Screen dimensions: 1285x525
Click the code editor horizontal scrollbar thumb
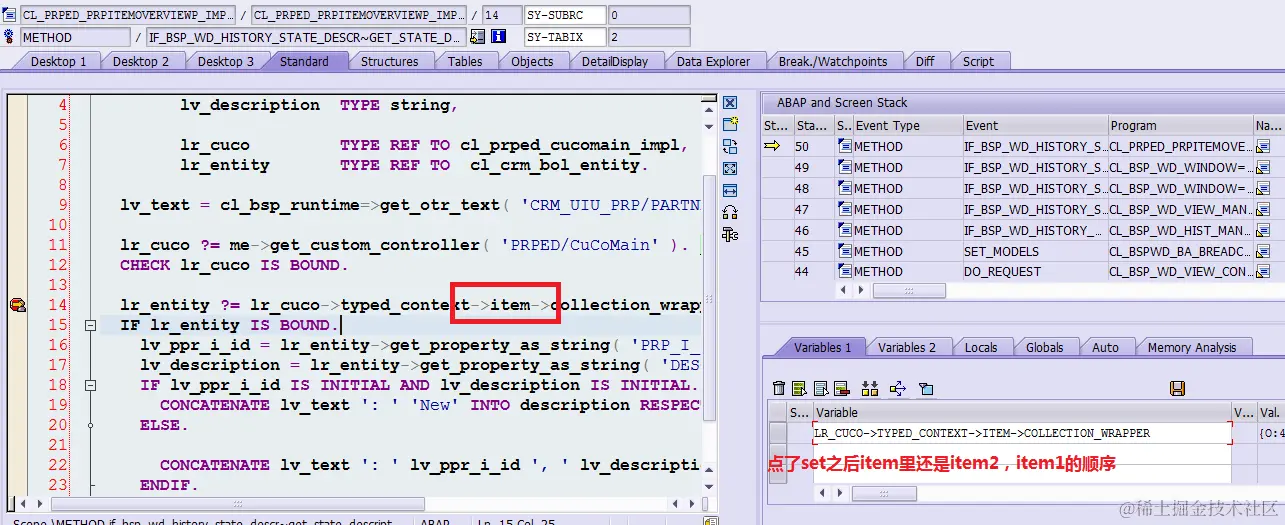[x=240, y=504]
